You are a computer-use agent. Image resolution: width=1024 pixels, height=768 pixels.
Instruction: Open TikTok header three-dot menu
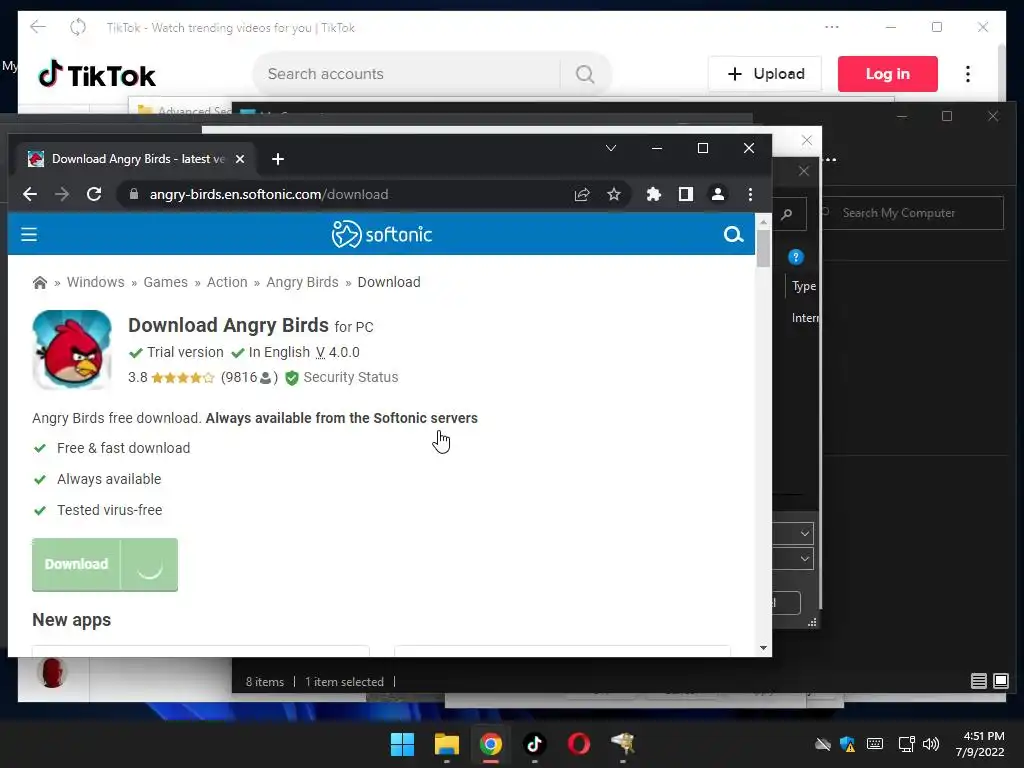(968, 74)
